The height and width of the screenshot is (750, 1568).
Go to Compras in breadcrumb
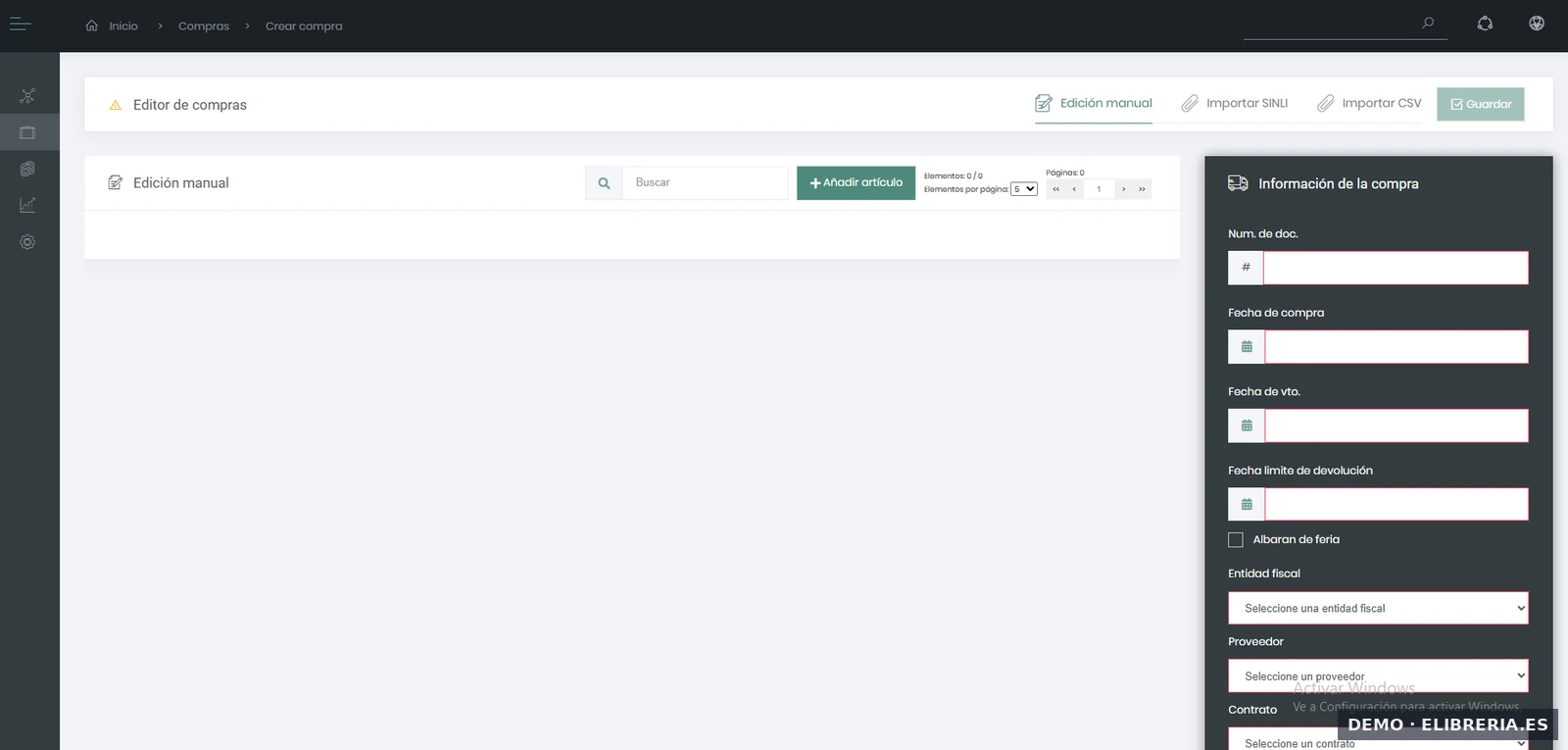(x=204, y=26)
